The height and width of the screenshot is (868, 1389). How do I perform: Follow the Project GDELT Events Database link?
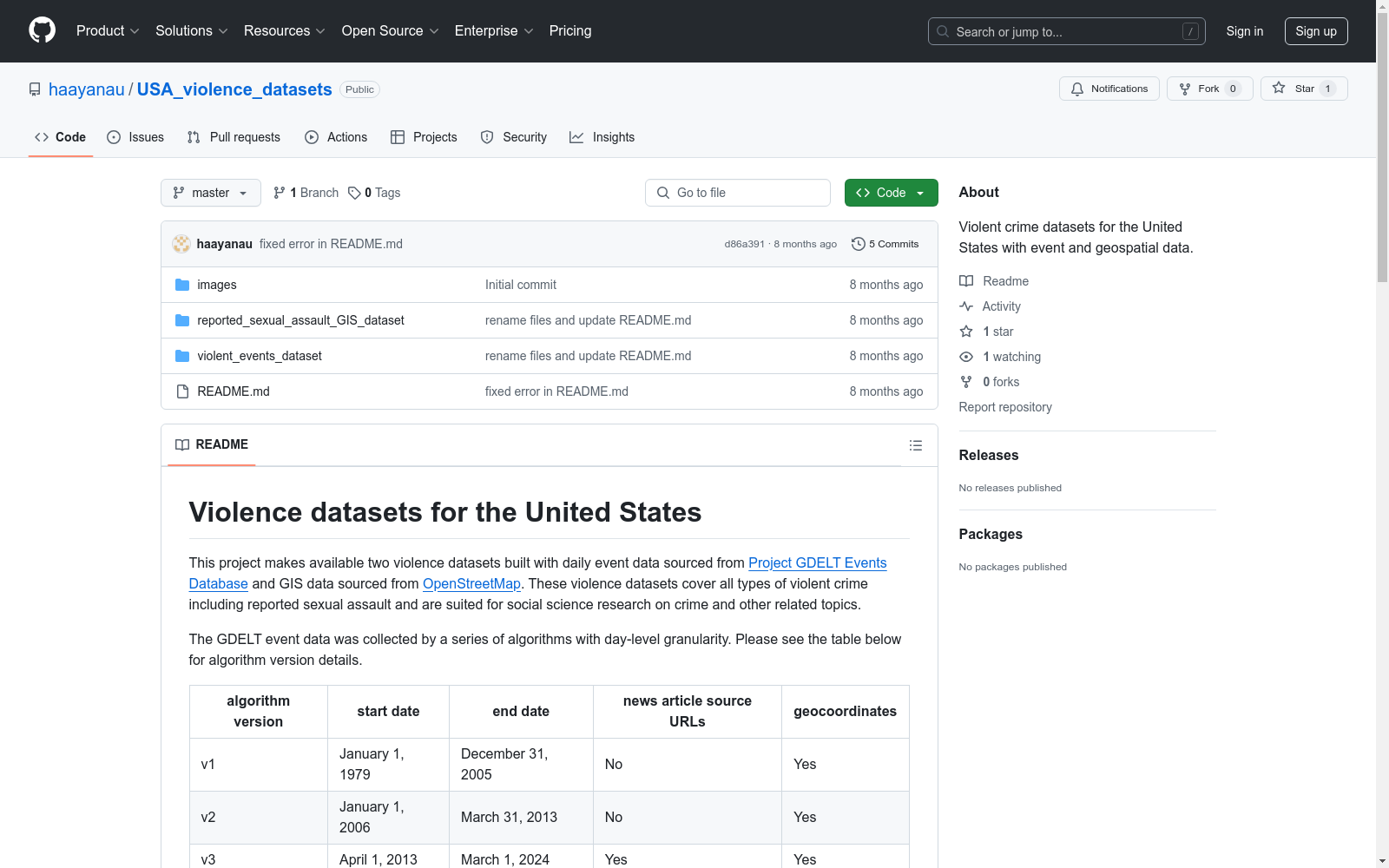click(x=537, y=573)
